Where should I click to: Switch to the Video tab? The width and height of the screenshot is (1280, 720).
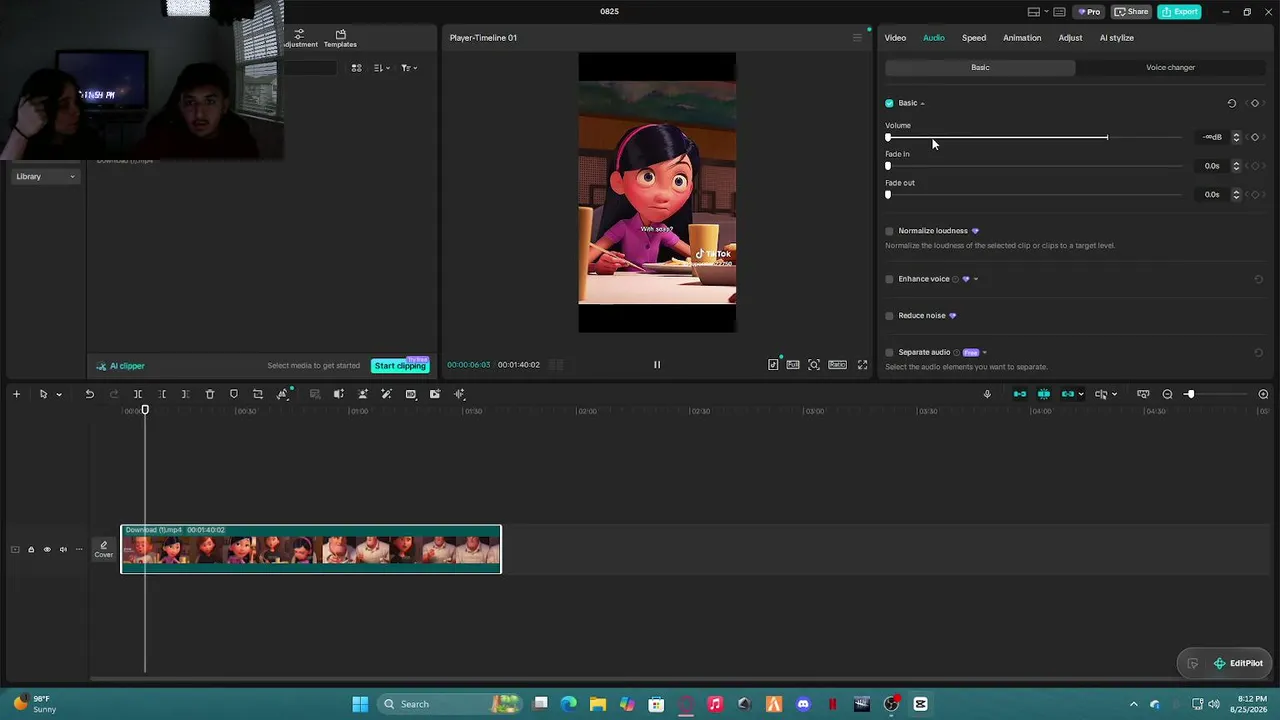[895, 38]
